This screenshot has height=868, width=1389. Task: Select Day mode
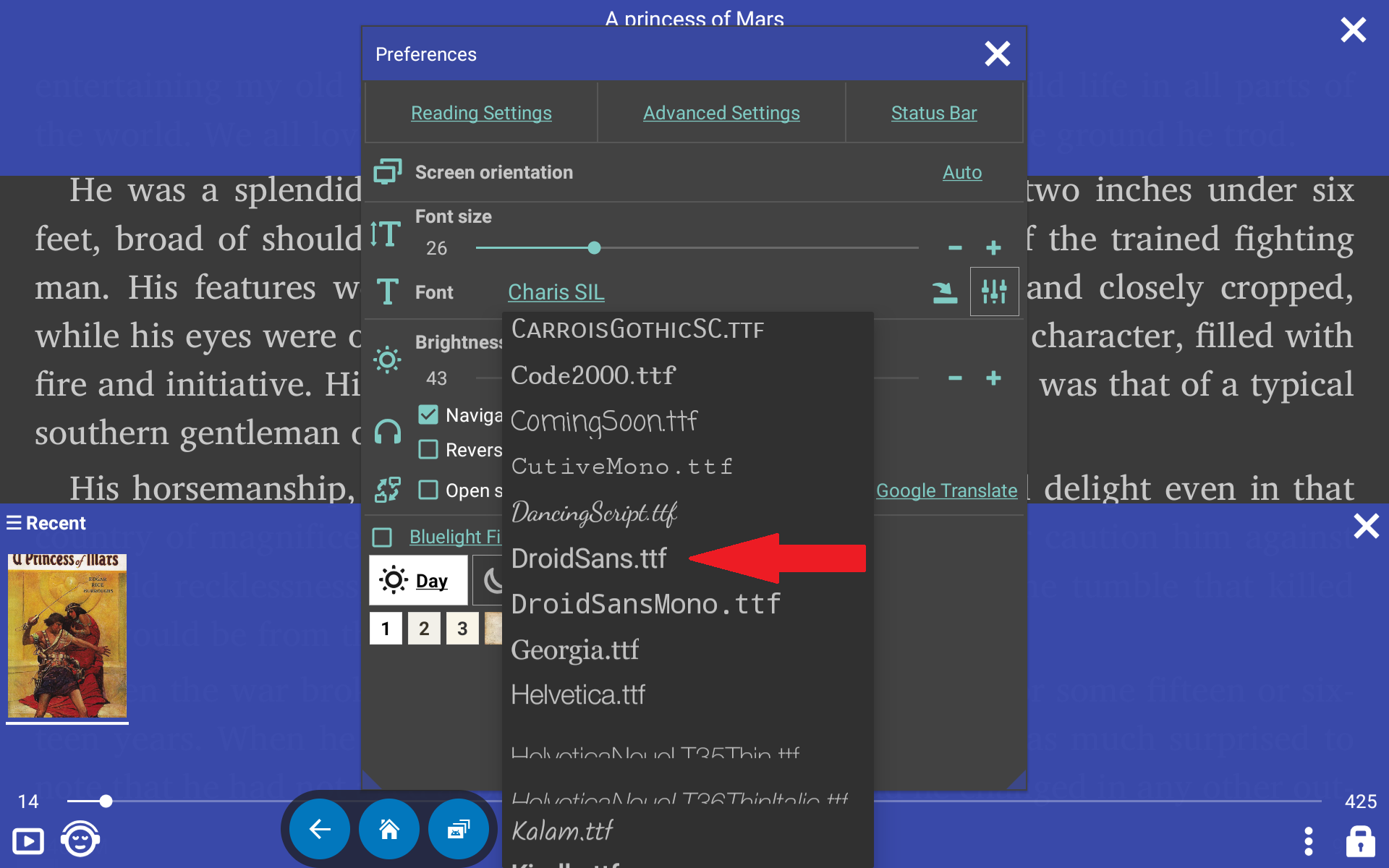coord(418,580)
